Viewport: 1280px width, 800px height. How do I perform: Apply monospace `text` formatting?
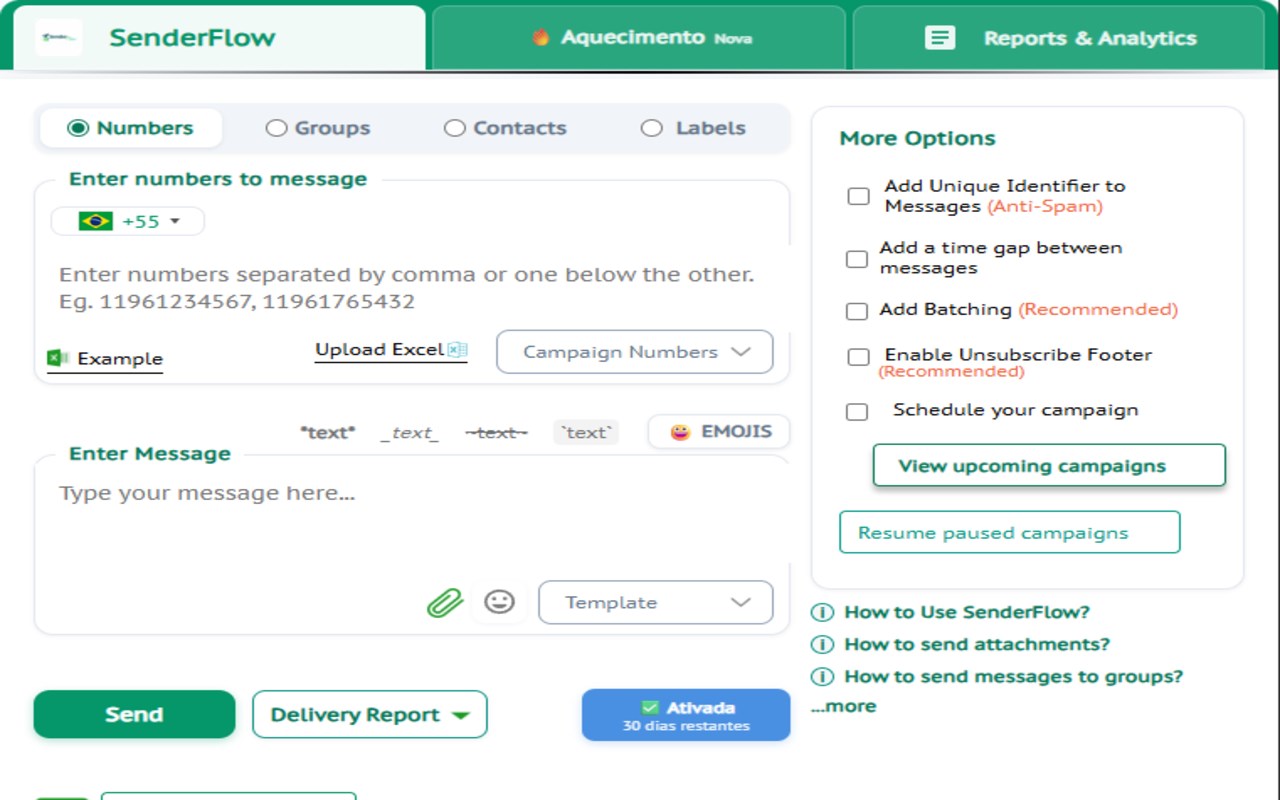point(586,433)
